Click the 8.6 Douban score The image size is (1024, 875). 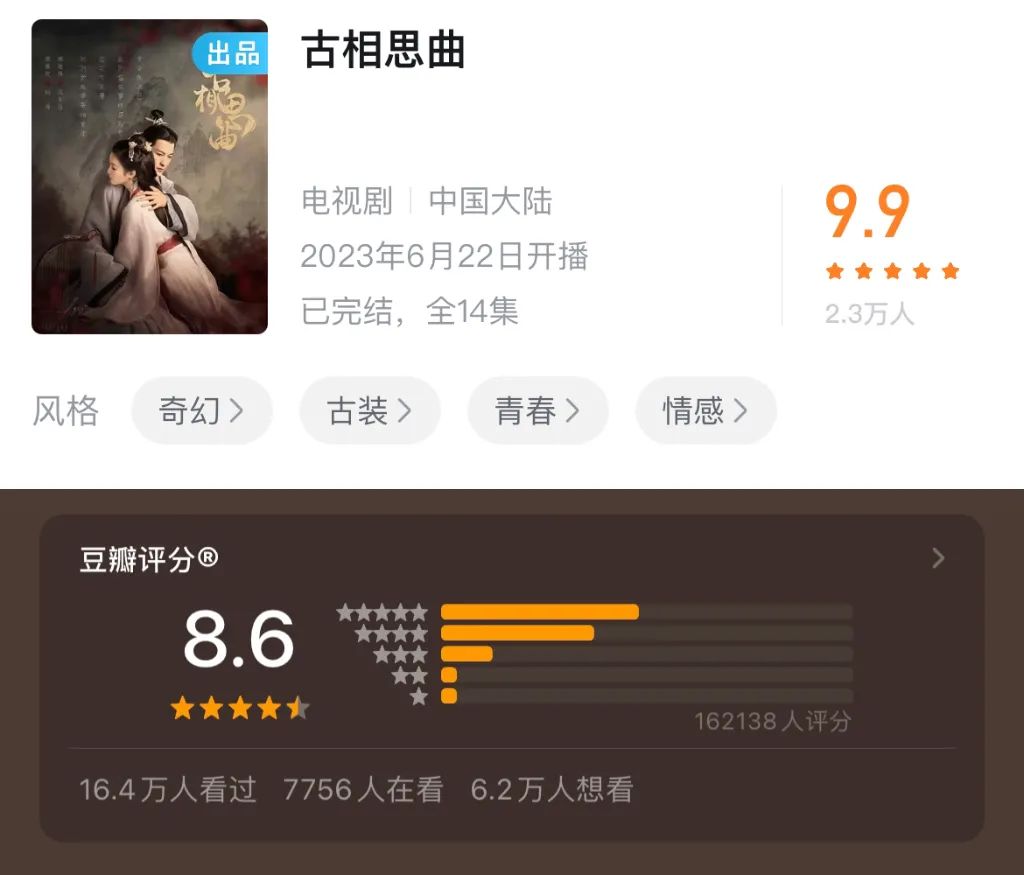pyautogui.click(x=239, y=639)
